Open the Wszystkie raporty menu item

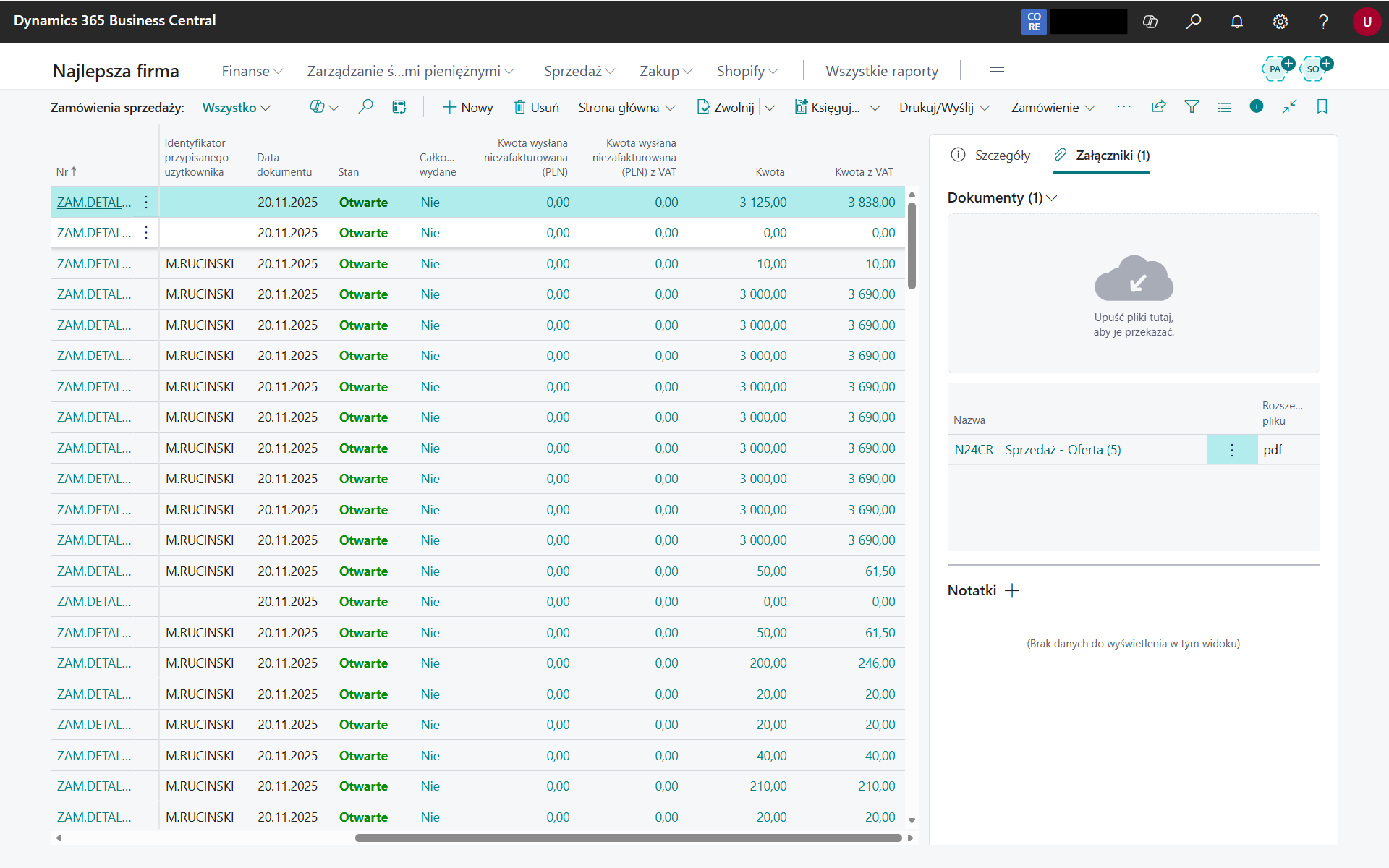click(882, 71)
